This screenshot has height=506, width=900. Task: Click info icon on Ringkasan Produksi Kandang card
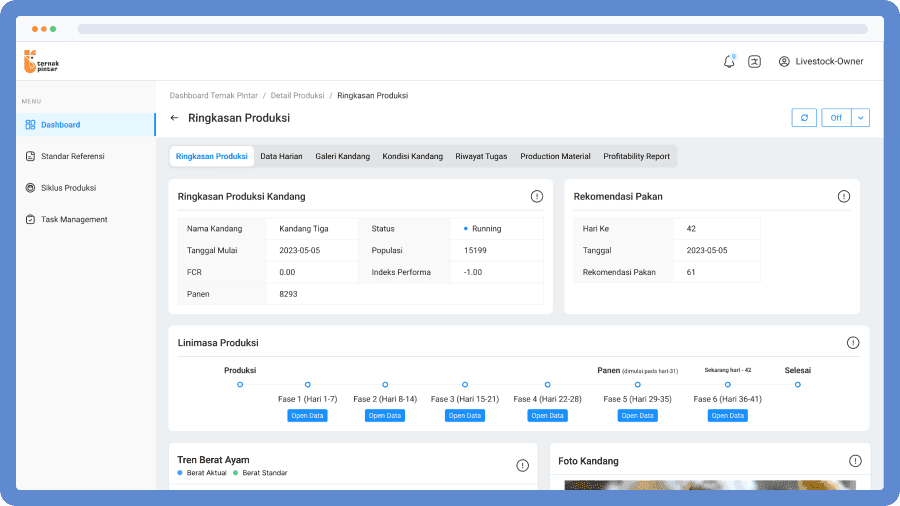point(537,196)
